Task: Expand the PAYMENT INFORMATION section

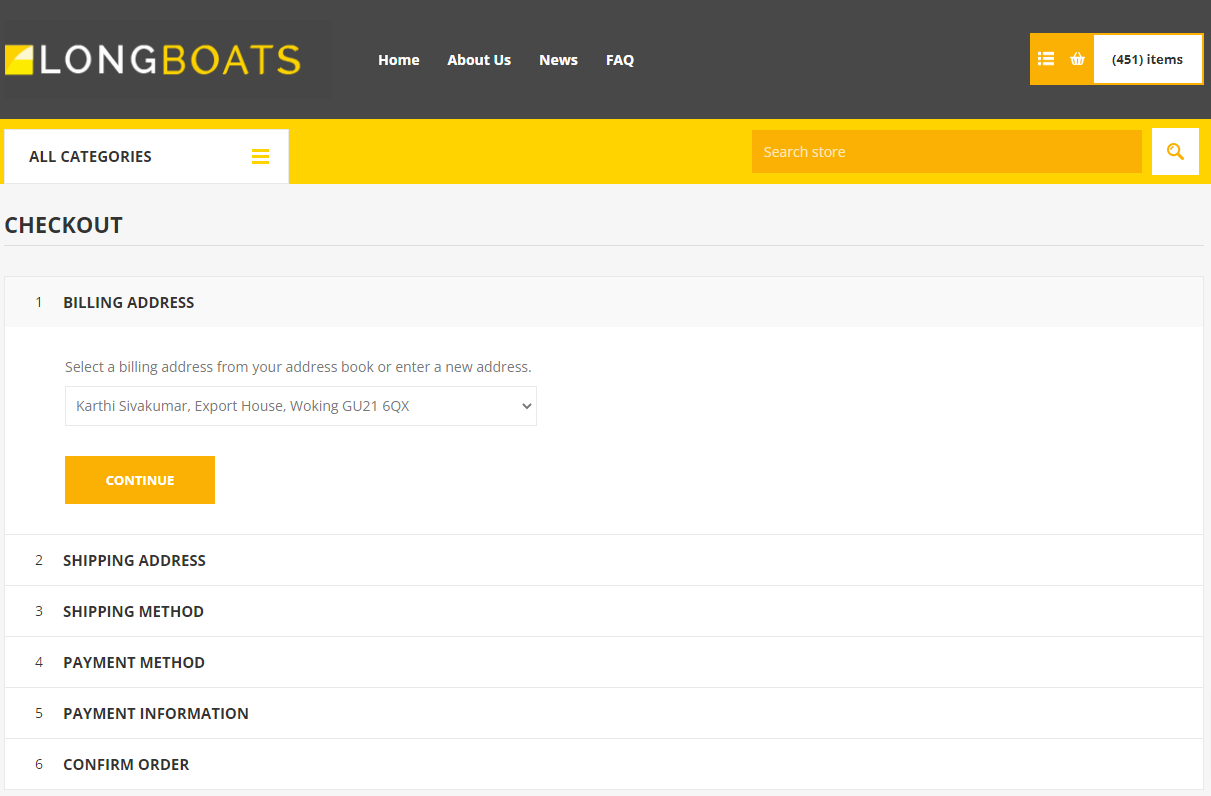Action: (x=156, y=713)
